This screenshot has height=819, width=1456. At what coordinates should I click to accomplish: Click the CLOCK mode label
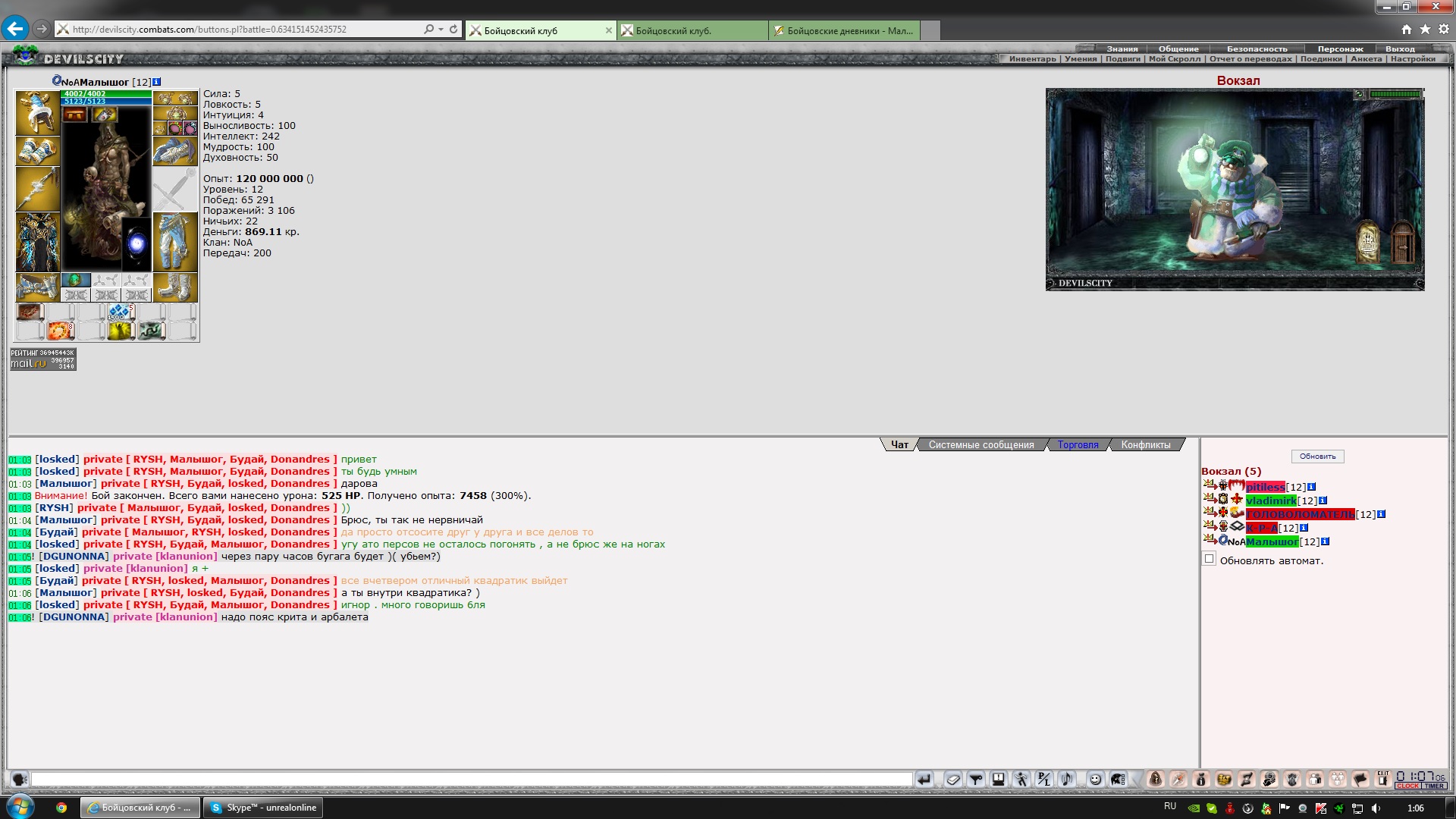tap(1407, 786)
